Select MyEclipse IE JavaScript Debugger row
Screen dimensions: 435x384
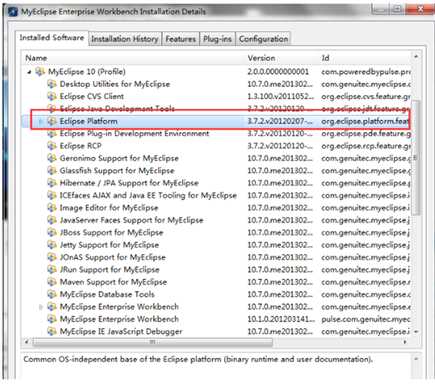click(217, 331)
